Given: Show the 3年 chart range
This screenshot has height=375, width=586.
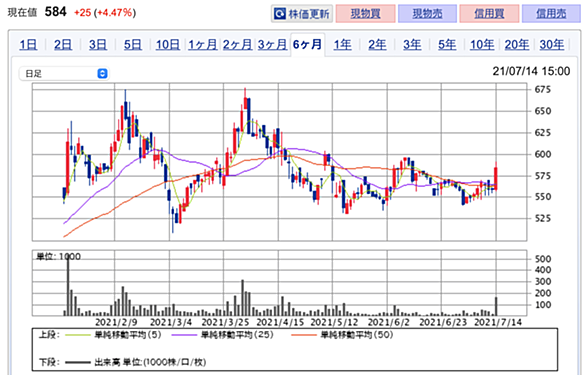Looking at the screenshot, I should [x=412, y=45].
